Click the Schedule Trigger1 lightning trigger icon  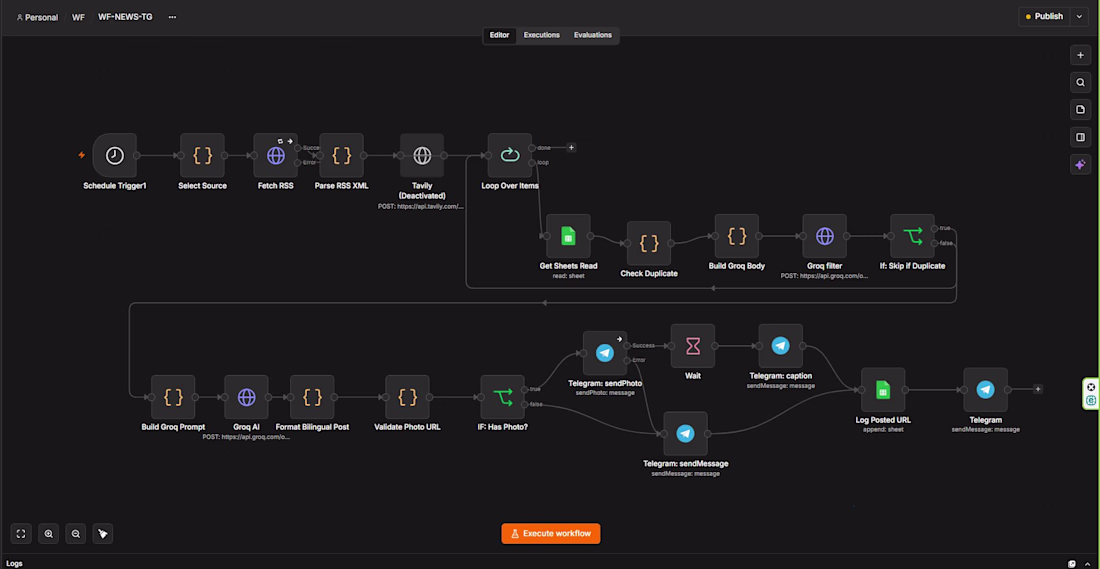81,155
